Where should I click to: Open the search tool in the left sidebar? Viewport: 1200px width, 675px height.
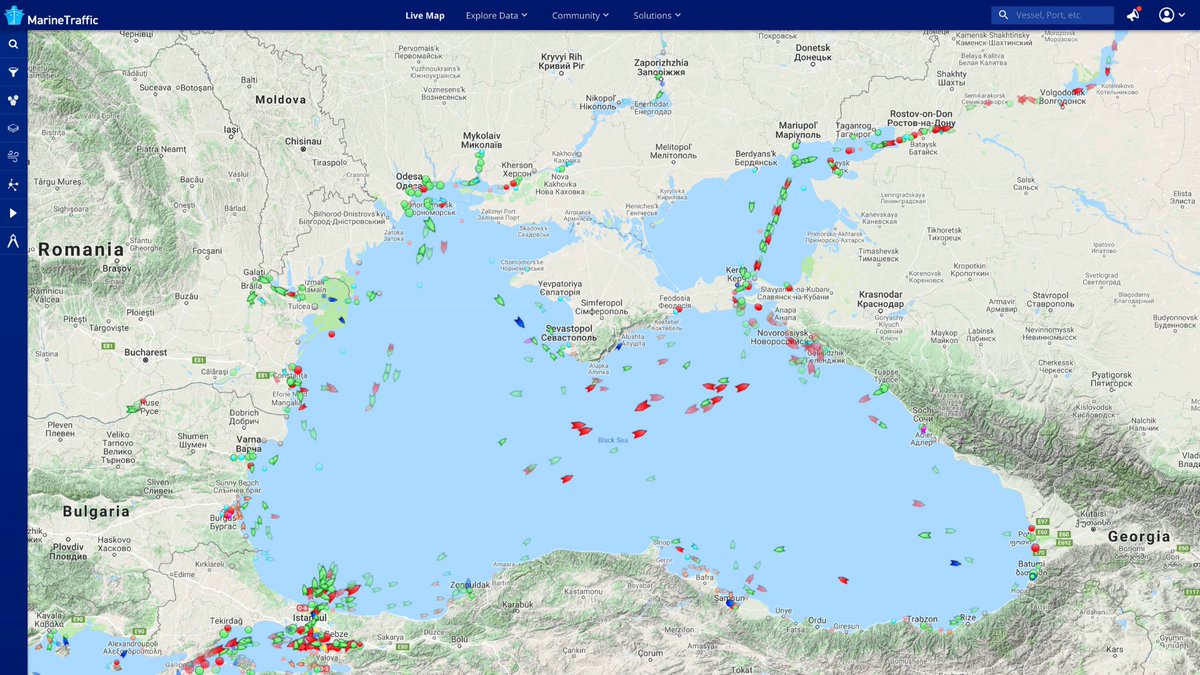pyautogui.click(x=13, y=44)
